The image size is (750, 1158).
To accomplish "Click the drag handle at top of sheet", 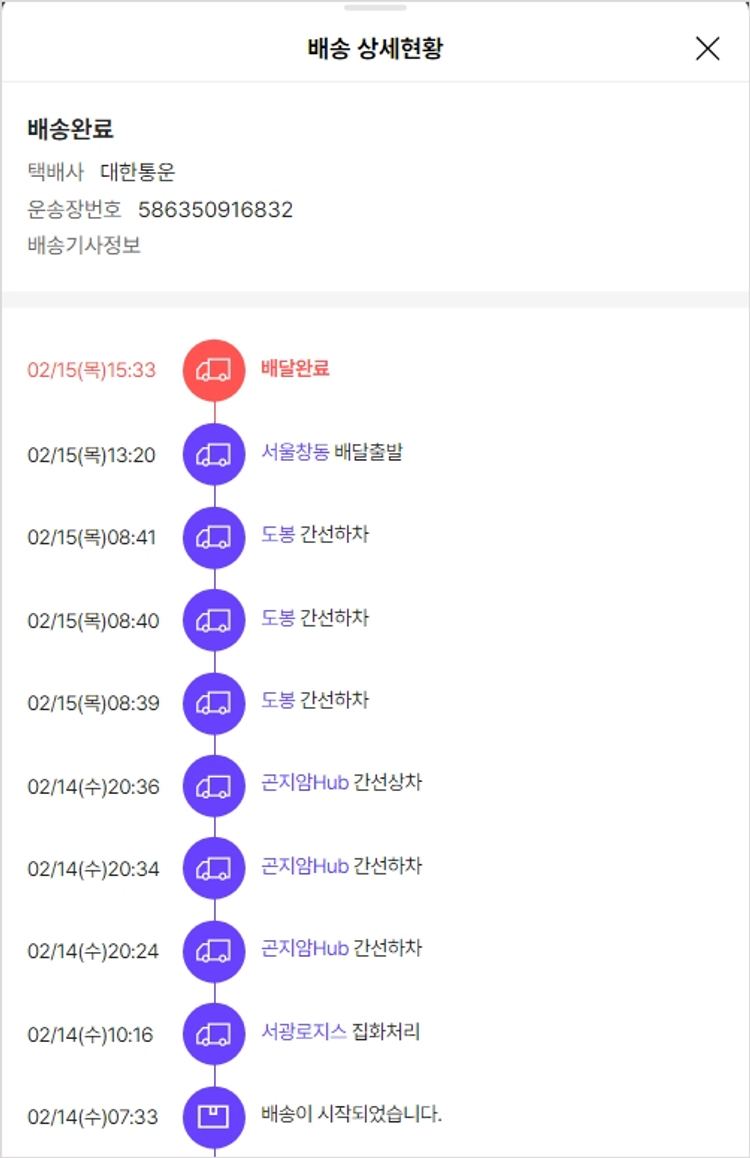I will coord(375,7).
